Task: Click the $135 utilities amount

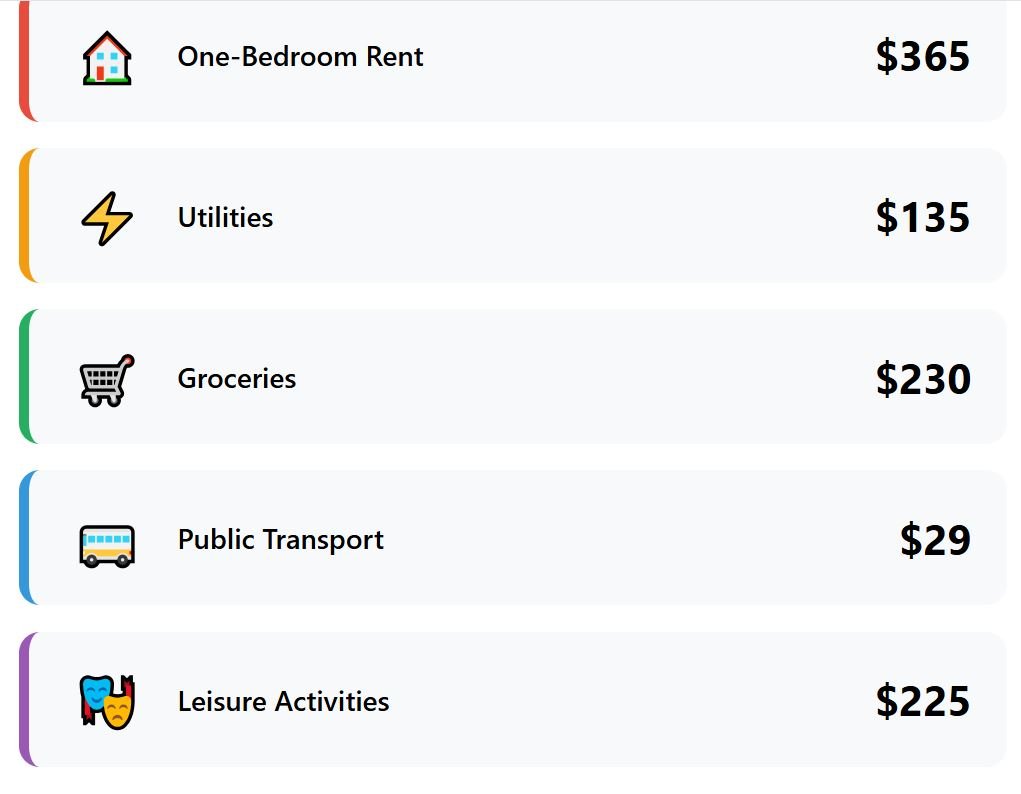Action: click(x=922, y=218)
